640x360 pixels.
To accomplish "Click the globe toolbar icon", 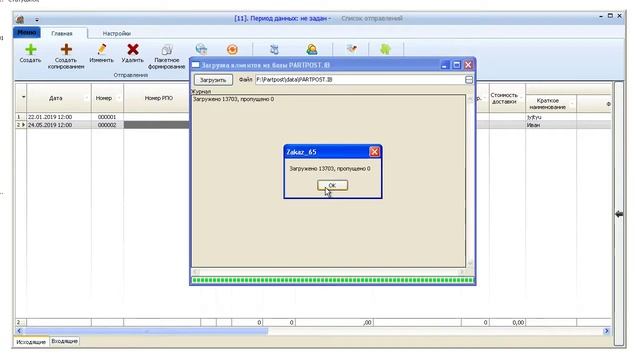I will pos(201,50).
